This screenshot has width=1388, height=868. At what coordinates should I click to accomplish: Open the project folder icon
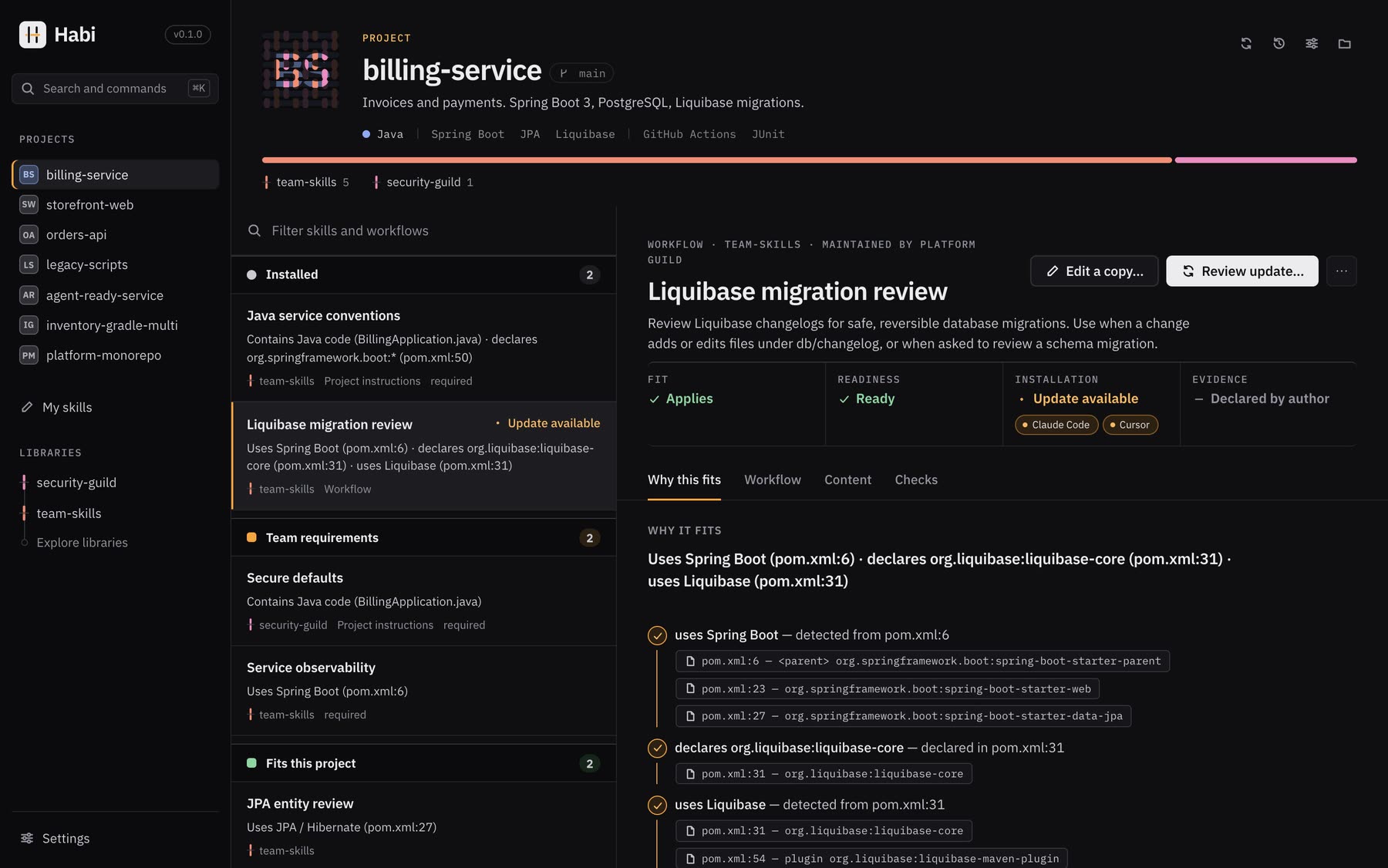click(1345, 44)
